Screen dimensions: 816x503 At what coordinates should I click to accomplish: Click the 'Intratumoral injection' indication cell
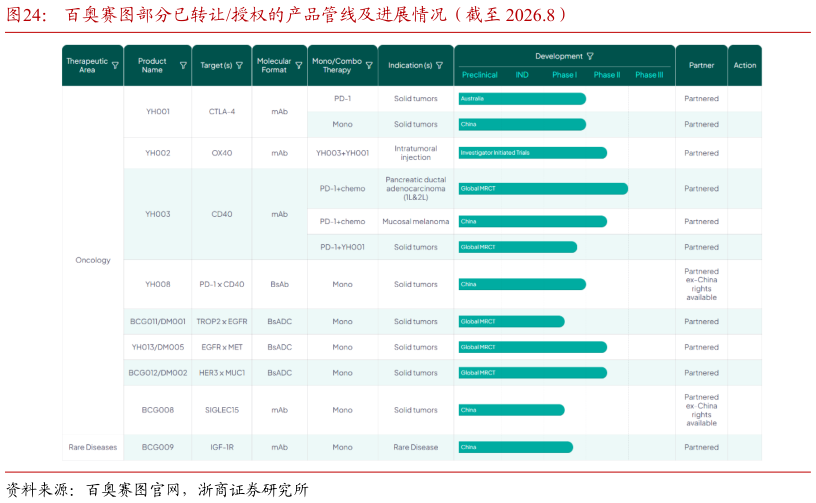click(x=415, y=153)
